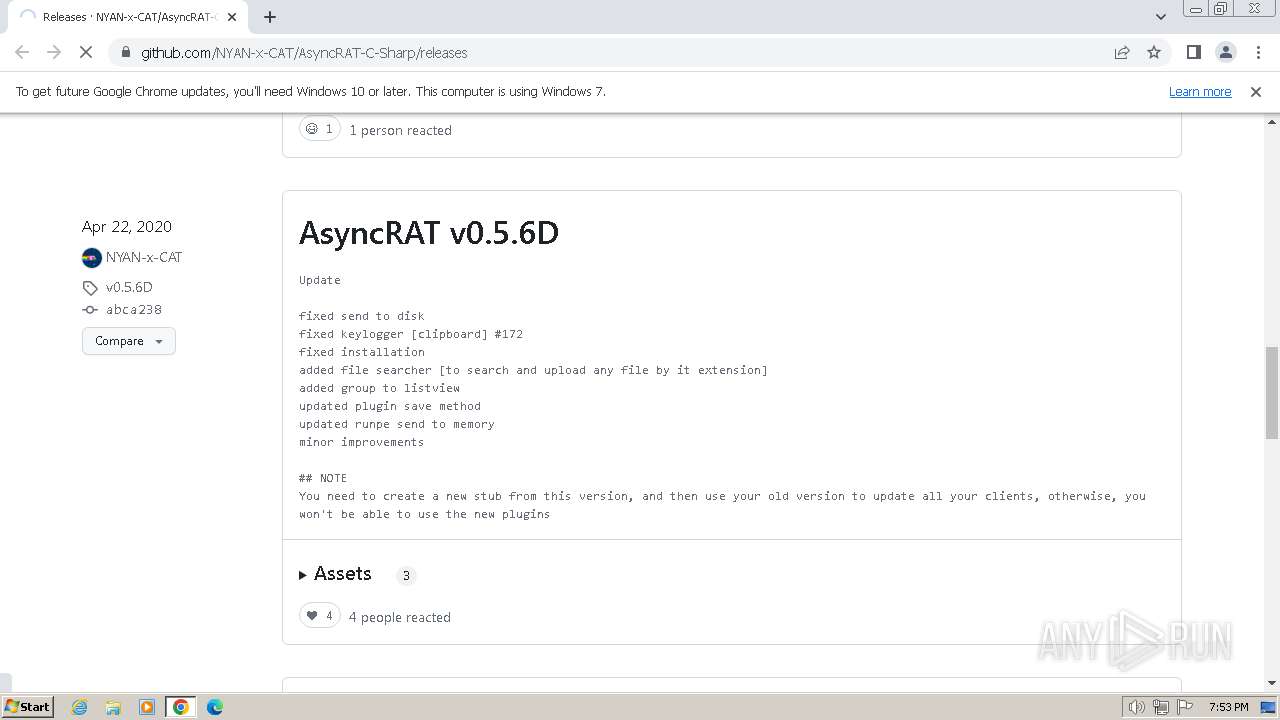This screenshot has height=720, width=1280.
Task: Open the Learn more link
Action: pos(1200,92)
